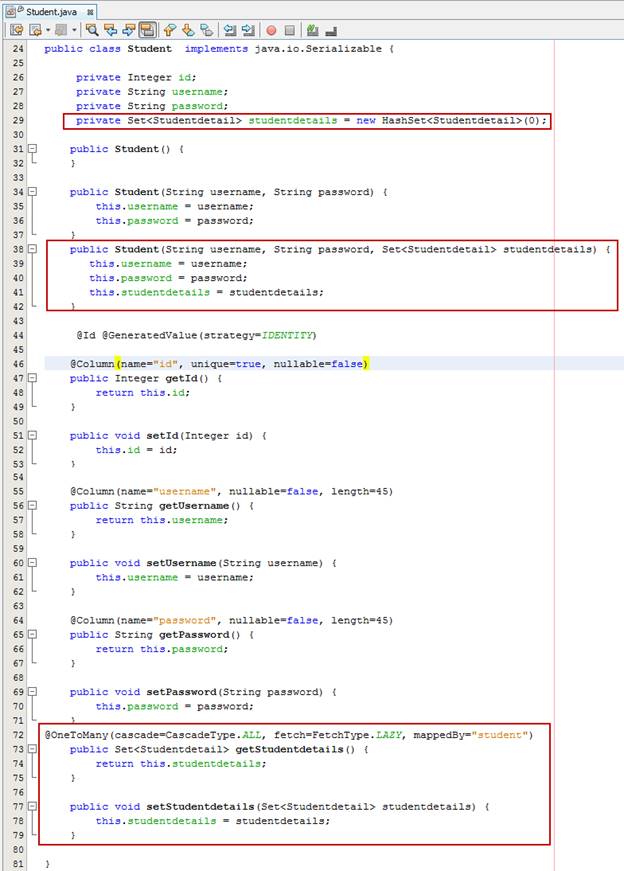The image size is (624, 871).
Task: Click 'new HashSet<Studentdetail>(0)' expression
Action: pyautogui.click(x=448, y=121)
